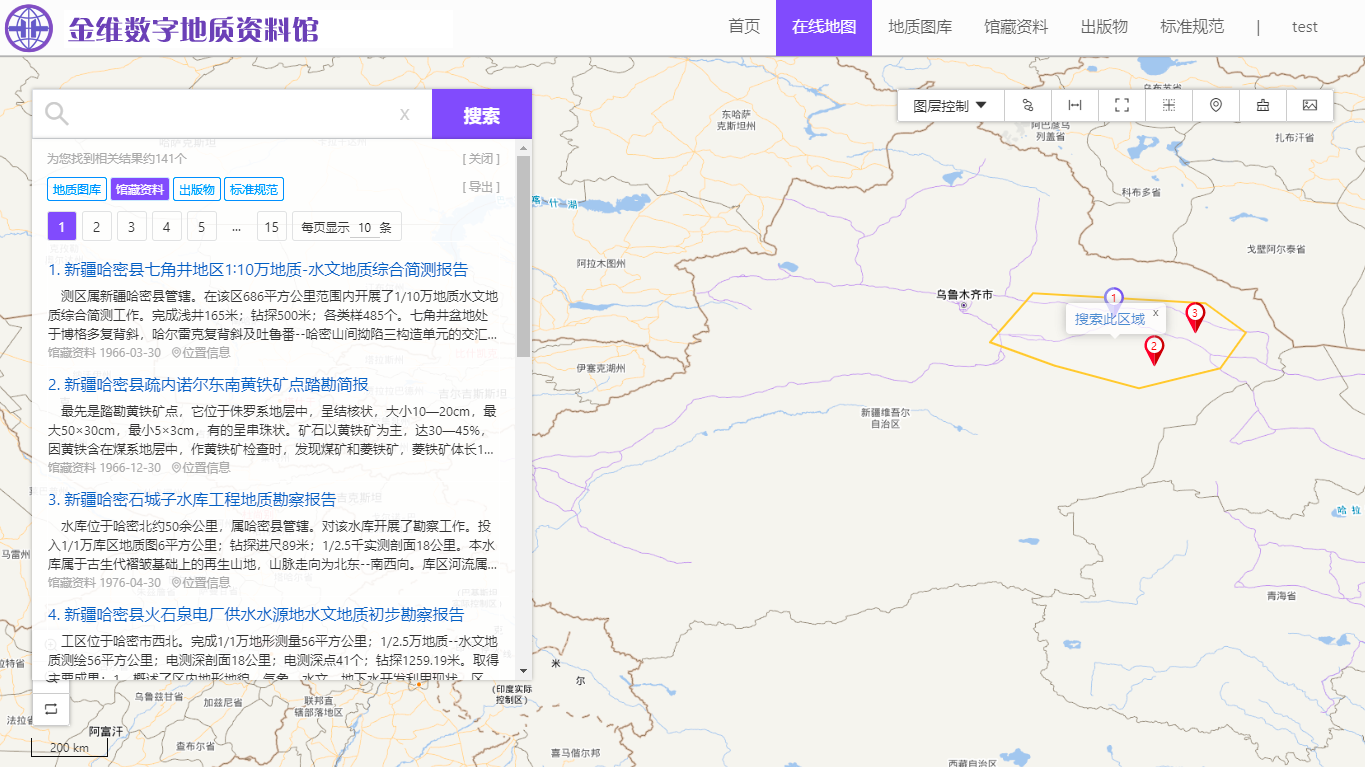
Task: Click the 搜索此区域 link on map
Action: 1110,319
